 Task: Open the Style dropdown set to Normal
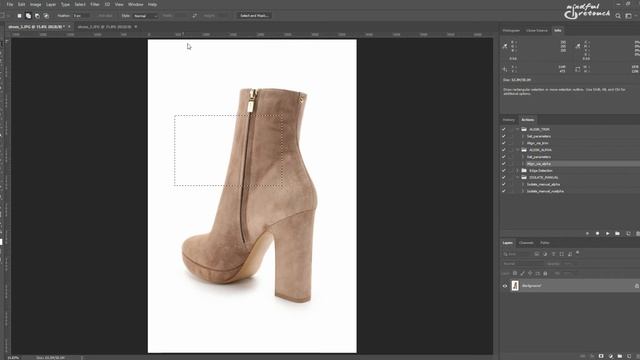[x=145, y=16]
